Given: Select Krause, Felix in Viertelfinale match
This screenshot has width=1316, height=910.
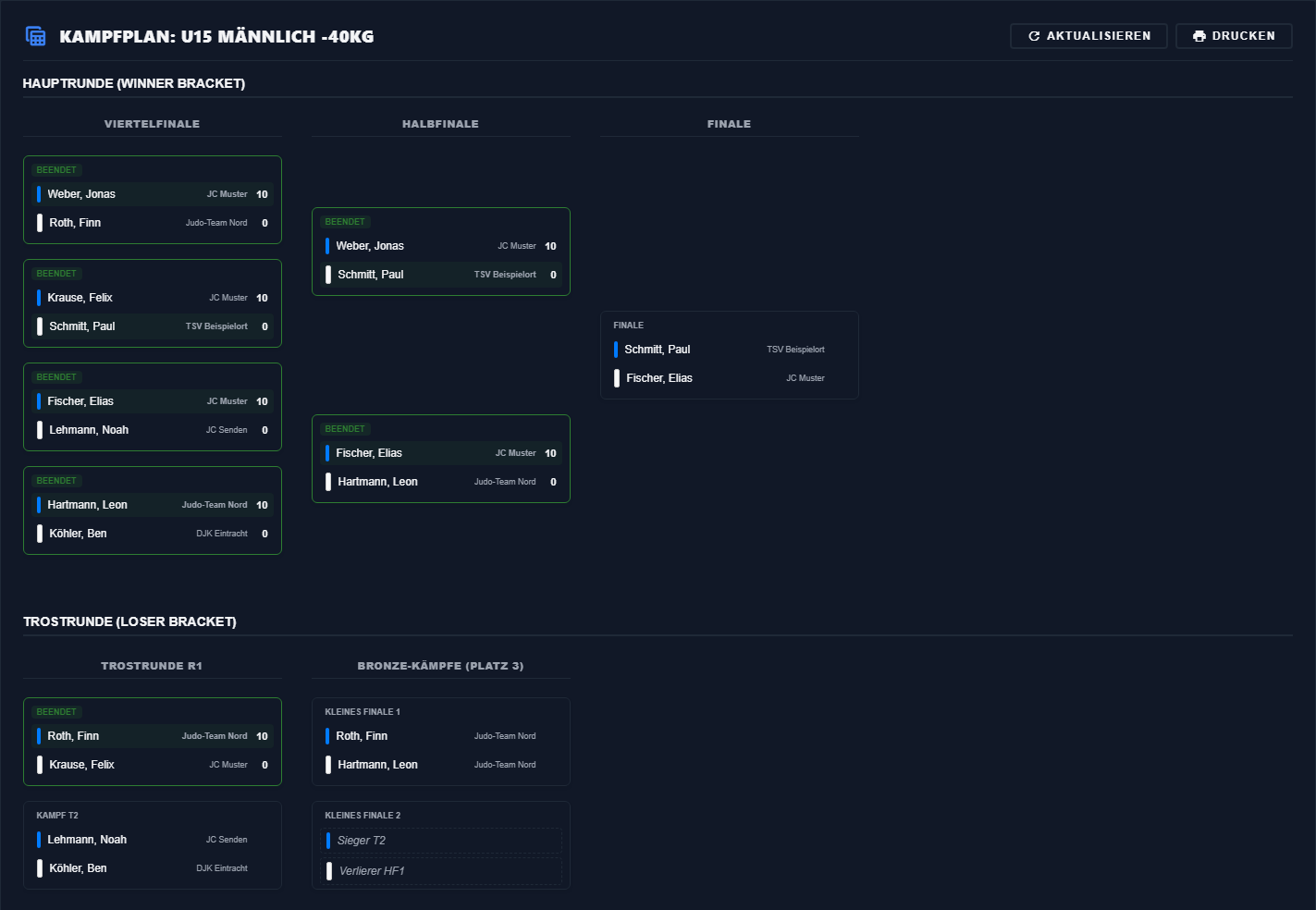Looking at the screenshot, I should [153, 298].
